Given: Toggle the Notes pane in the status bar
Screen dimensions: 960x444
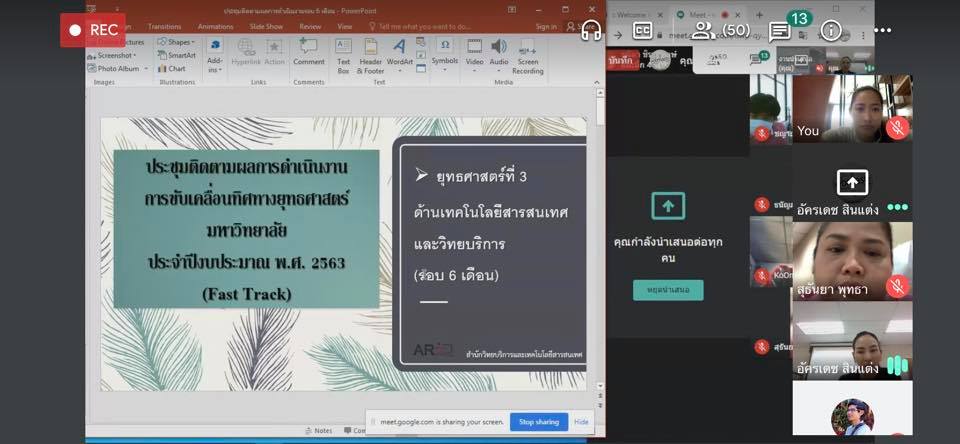Looking at the screenshot, I should click(x=318, y=431).
